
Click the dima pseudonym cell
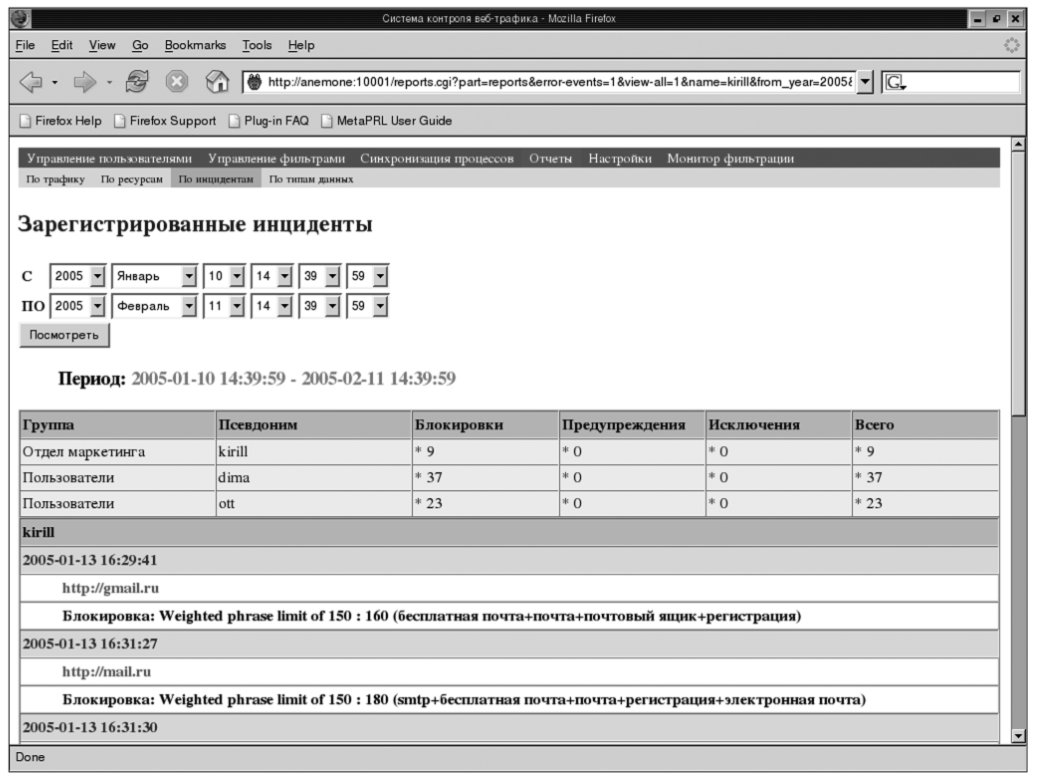pyautogui.click(x=314, y=478)
